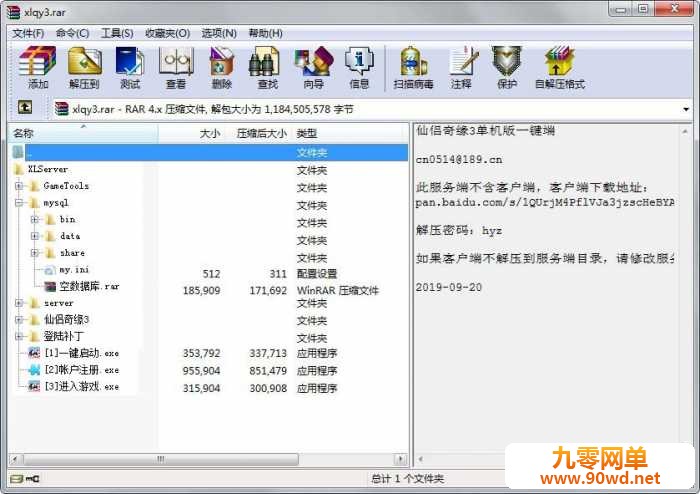Select the my.ini file name
Image resolution: width=700 pixels, height=494 pixels.
pos(74,270)
